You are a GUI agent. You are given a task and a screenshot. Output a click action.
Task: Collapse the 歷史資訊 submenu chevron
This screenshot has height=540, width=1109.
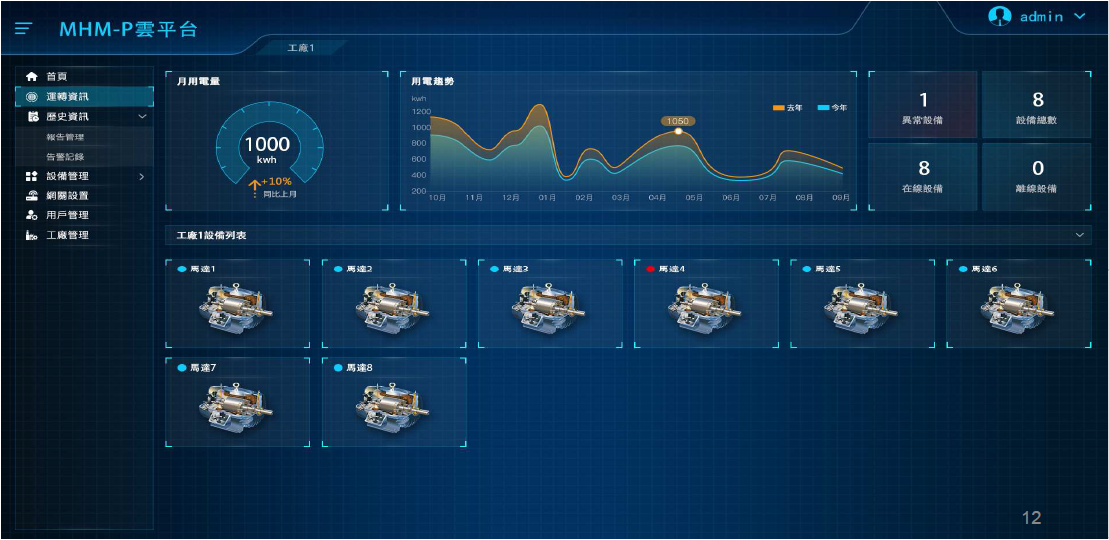pyautogui.click(x=142, y=117)
